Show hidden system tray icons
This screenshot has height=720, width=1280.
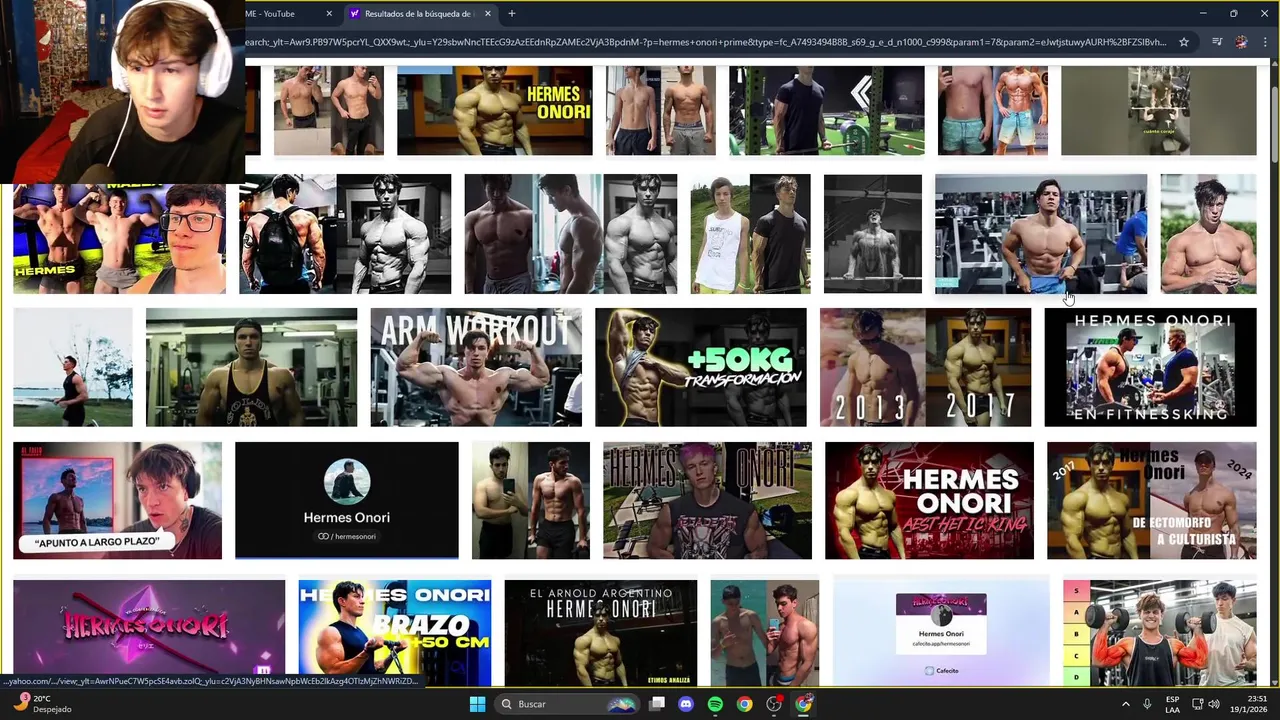click(1126, 704)
